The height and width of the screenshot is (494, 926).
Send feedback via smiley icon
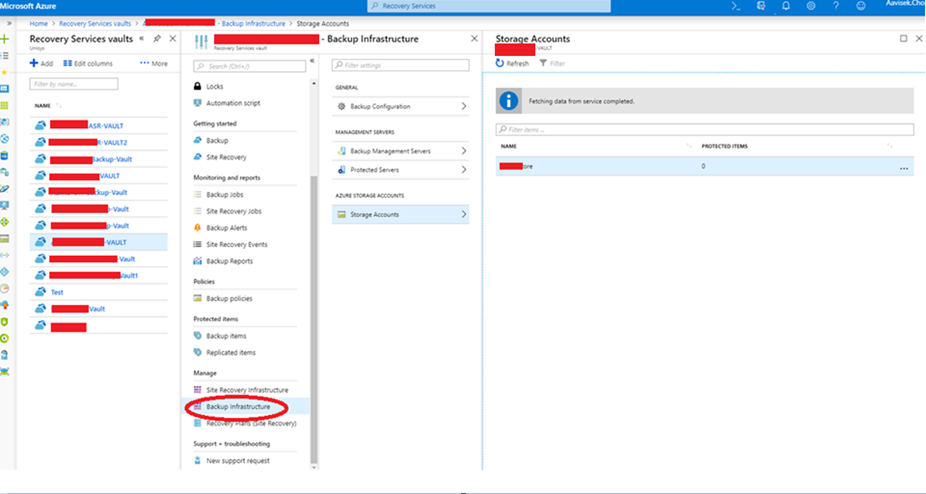(861, 6)
